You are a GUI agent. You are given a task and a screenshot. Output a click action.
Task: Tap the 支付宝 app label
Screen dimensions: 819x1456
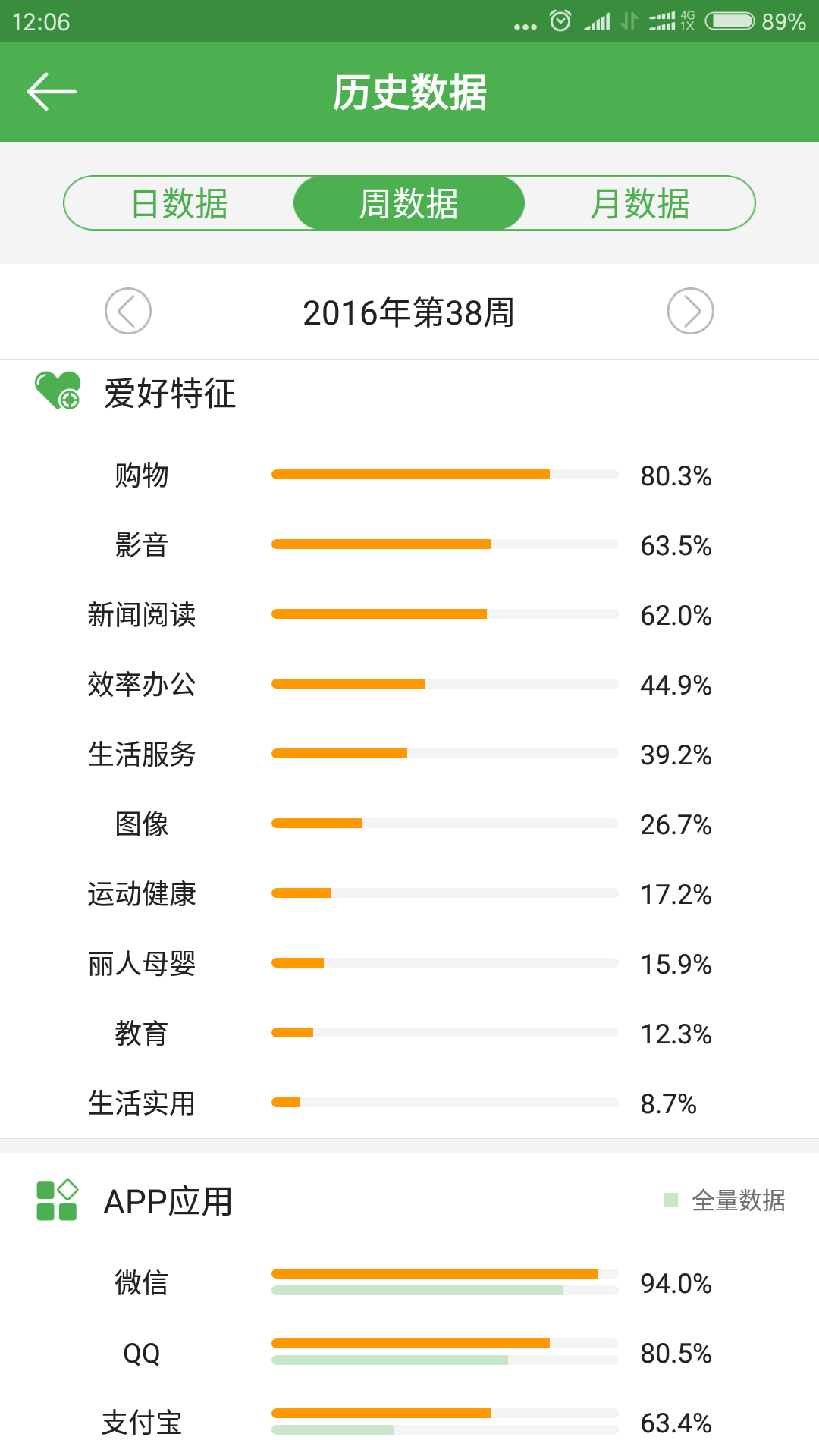click(142, 1423)
